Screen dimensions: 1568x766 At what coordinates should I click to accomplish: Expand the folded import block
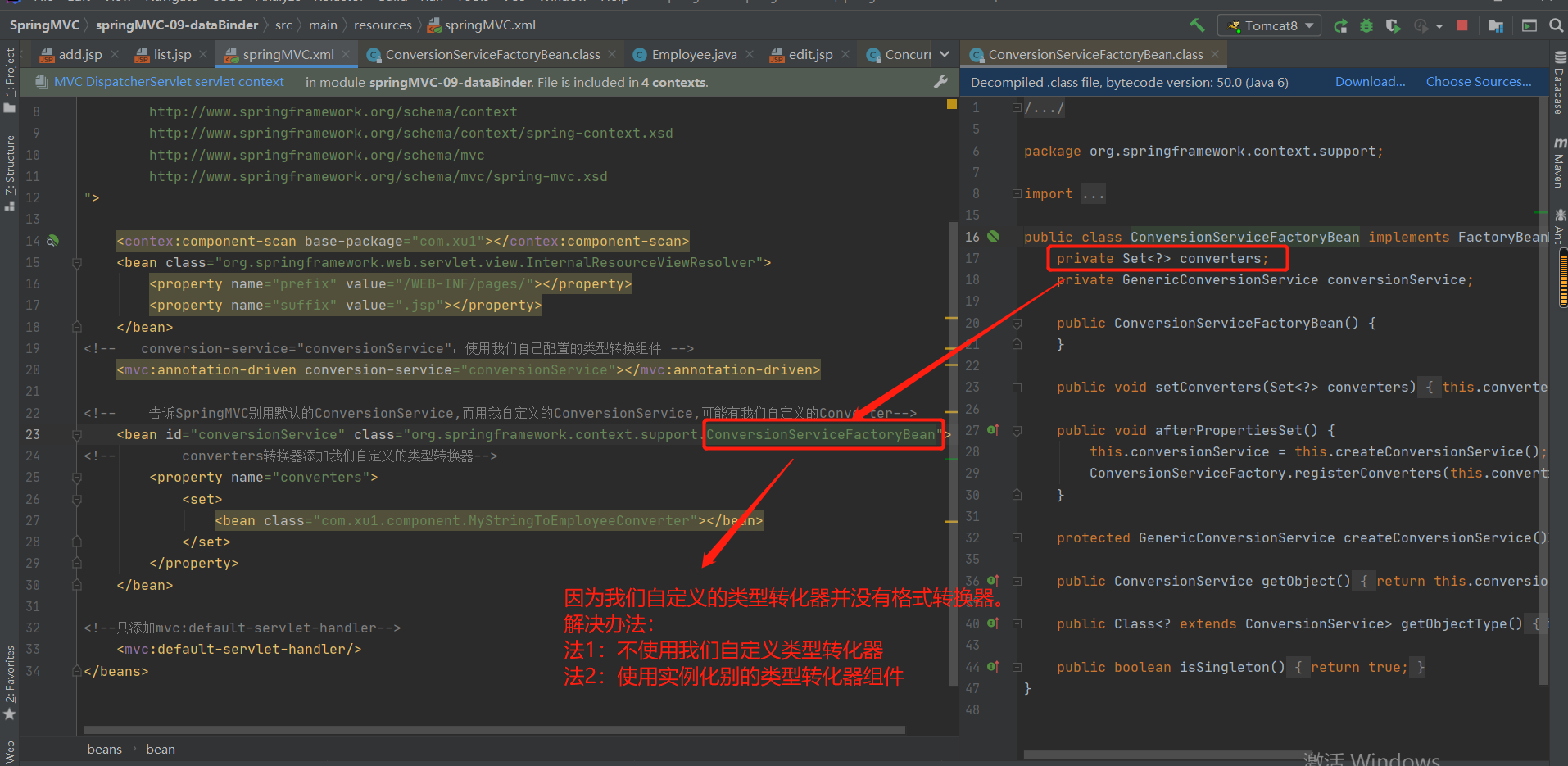click(x=1017, y=194)
